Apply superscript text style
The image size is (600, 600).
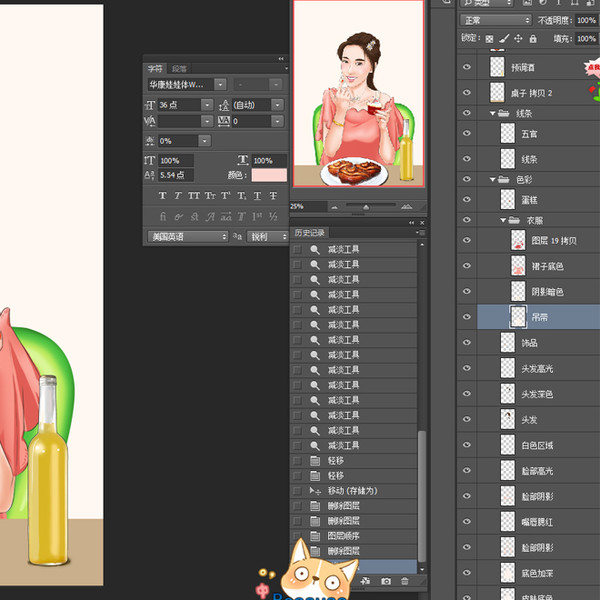(x=226, y=196)
